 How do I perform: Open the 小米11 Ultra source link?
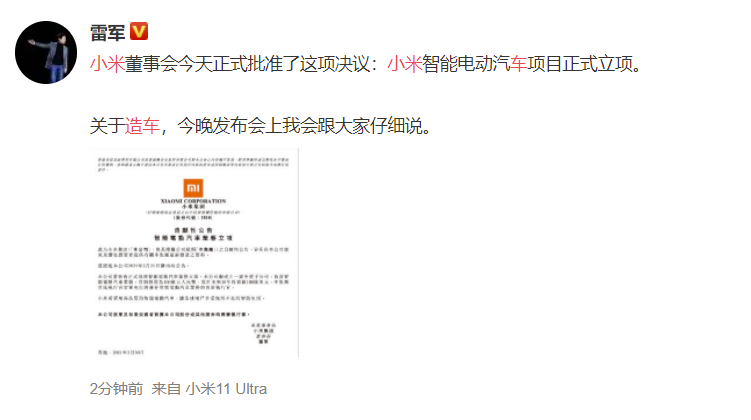[226, 388]
